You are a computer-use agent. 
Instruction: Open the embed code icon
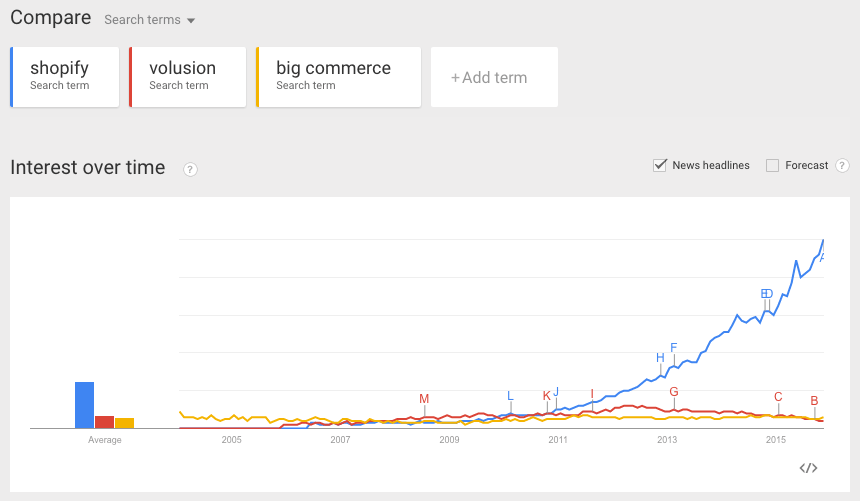[808, 468]
